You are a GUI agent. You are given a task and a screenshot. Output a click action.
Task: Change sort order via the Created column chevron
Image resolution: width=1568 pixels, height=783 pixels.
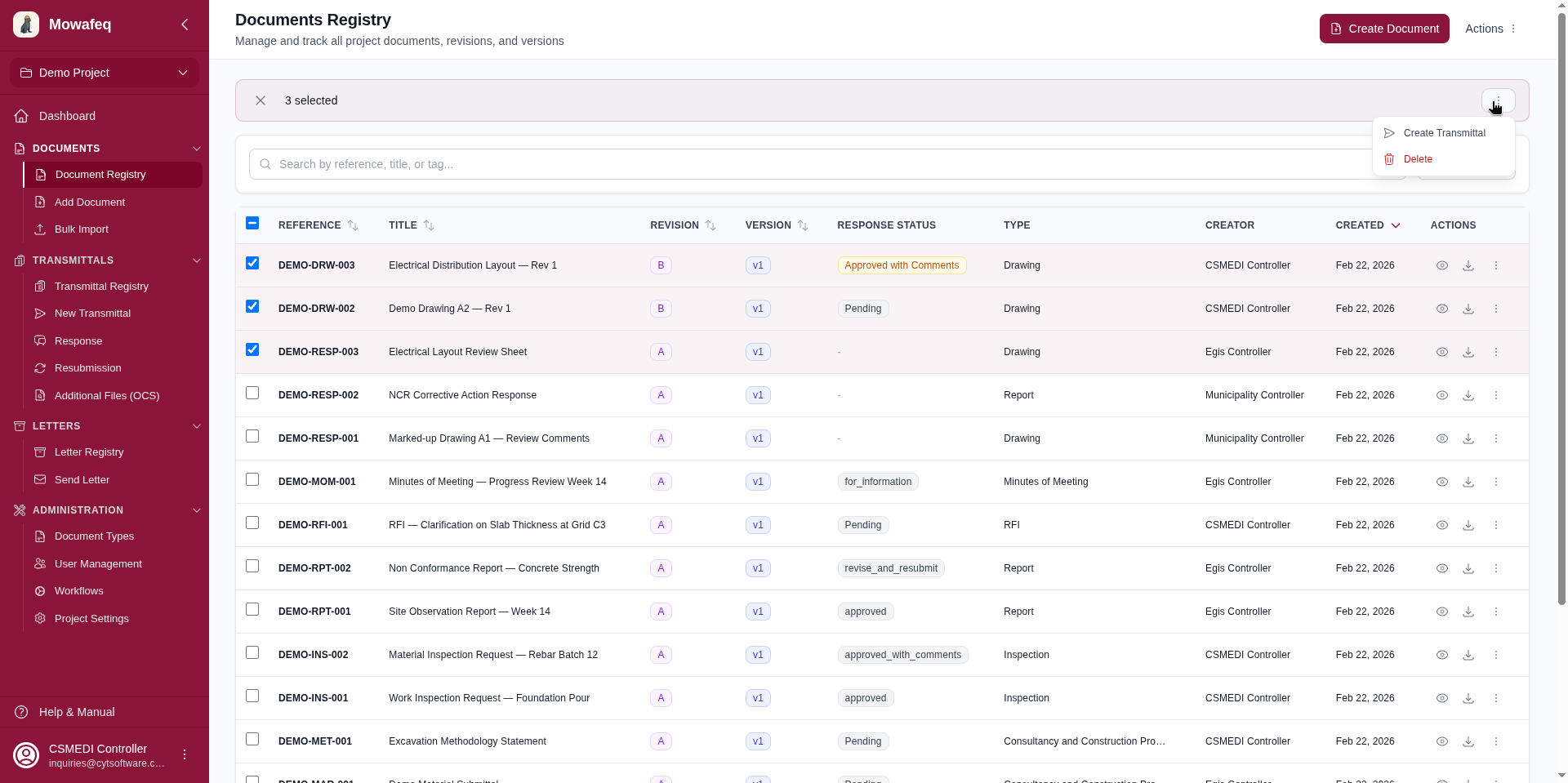(x=1395, y=225)
